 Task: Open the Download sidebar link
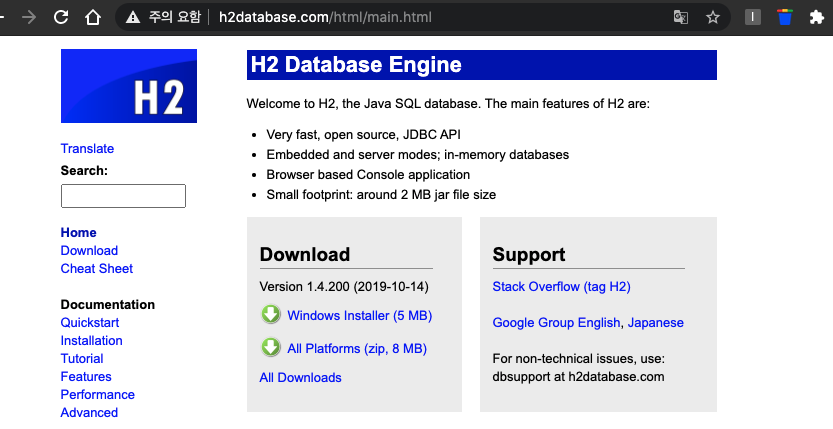click(x=89, y=251)
